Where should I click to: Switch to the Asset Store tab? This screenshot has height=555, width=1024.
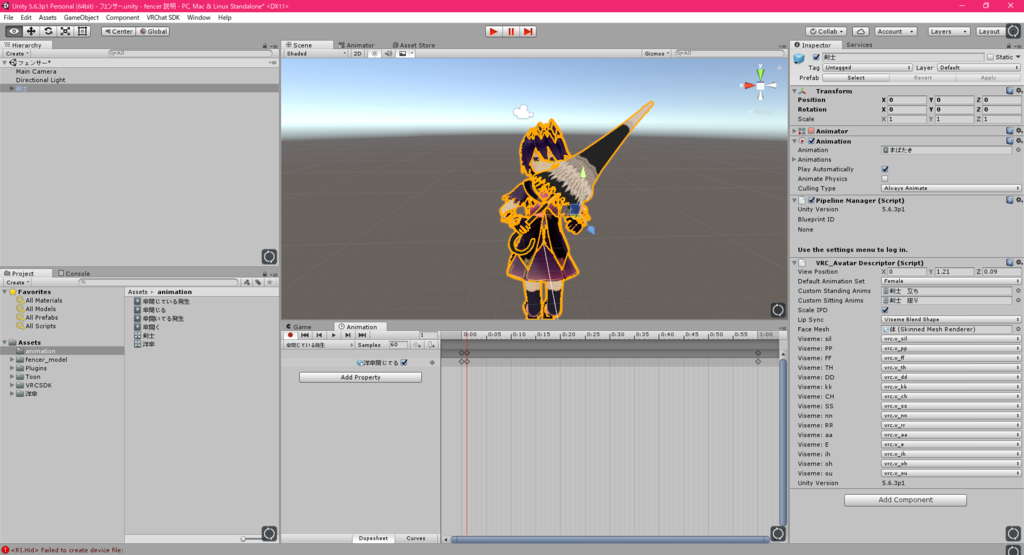(414, 45)
